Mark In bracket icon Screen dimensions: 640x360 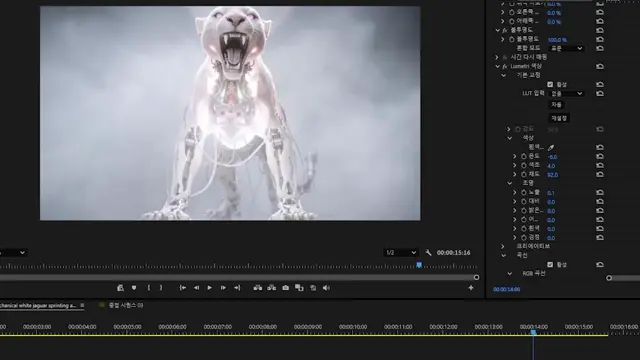click(x=149, y=288)
